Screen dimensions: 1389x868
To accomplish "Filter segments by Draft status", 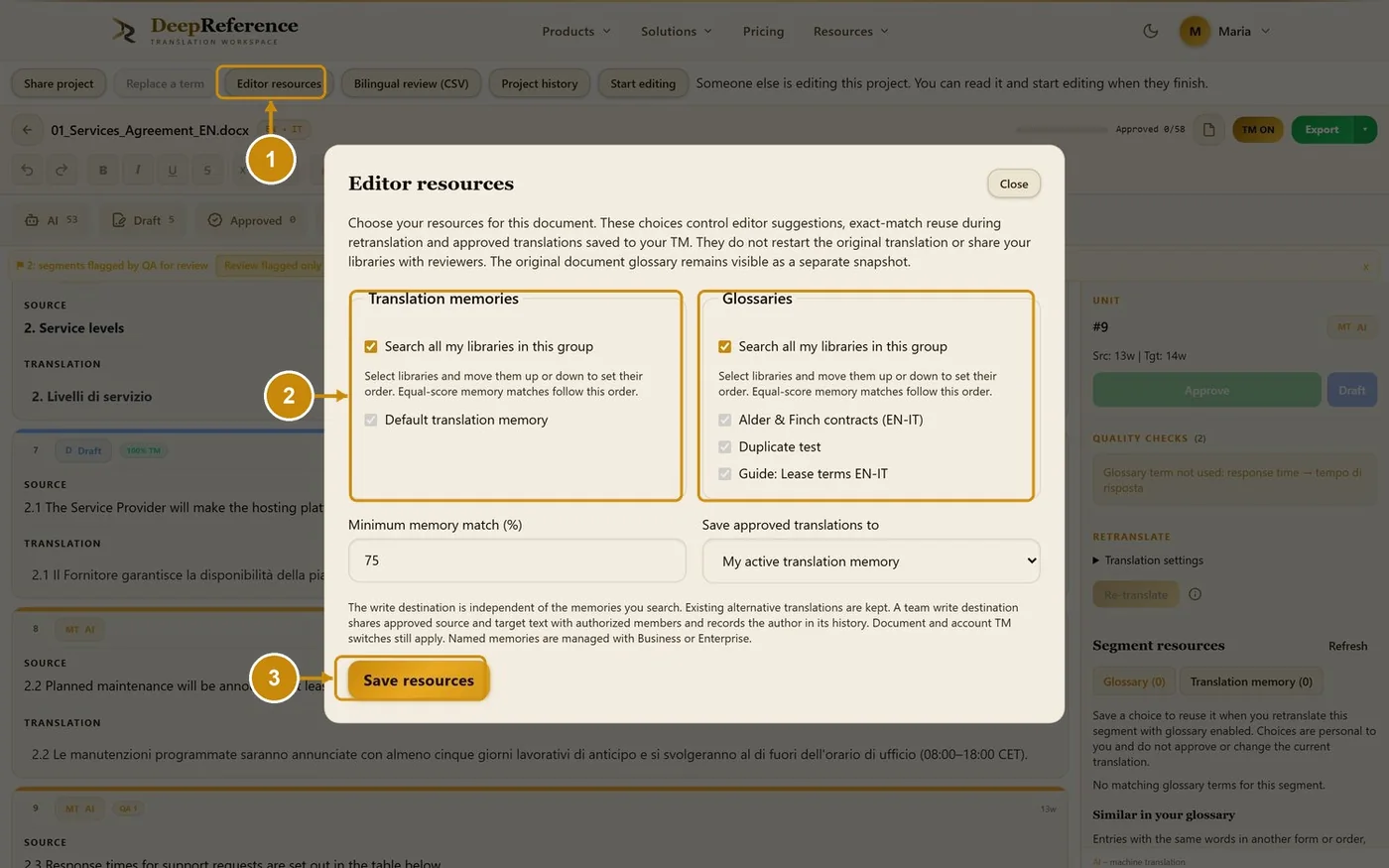I will 144,220.
